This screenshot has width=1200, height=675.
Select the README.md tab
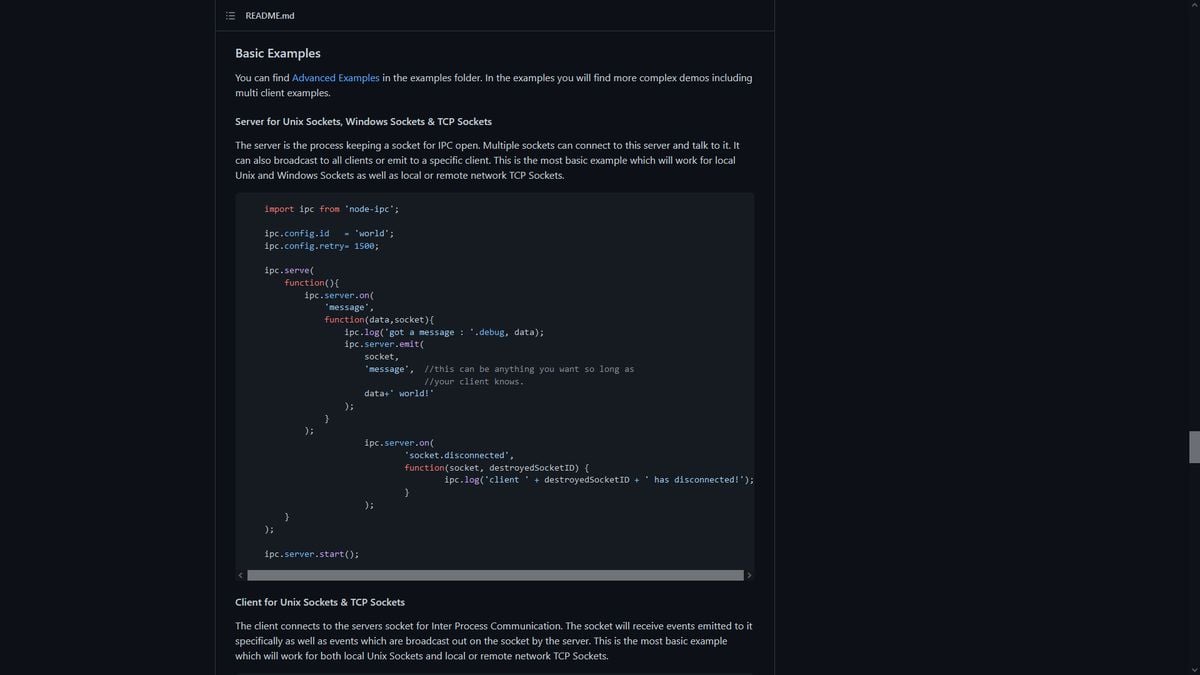(x=268, y=15)
